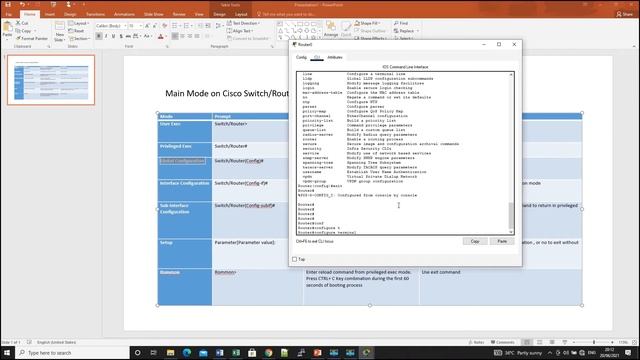Click the Copy button in Router0 CLI
The image size is (640, 360).
(475, 241)
